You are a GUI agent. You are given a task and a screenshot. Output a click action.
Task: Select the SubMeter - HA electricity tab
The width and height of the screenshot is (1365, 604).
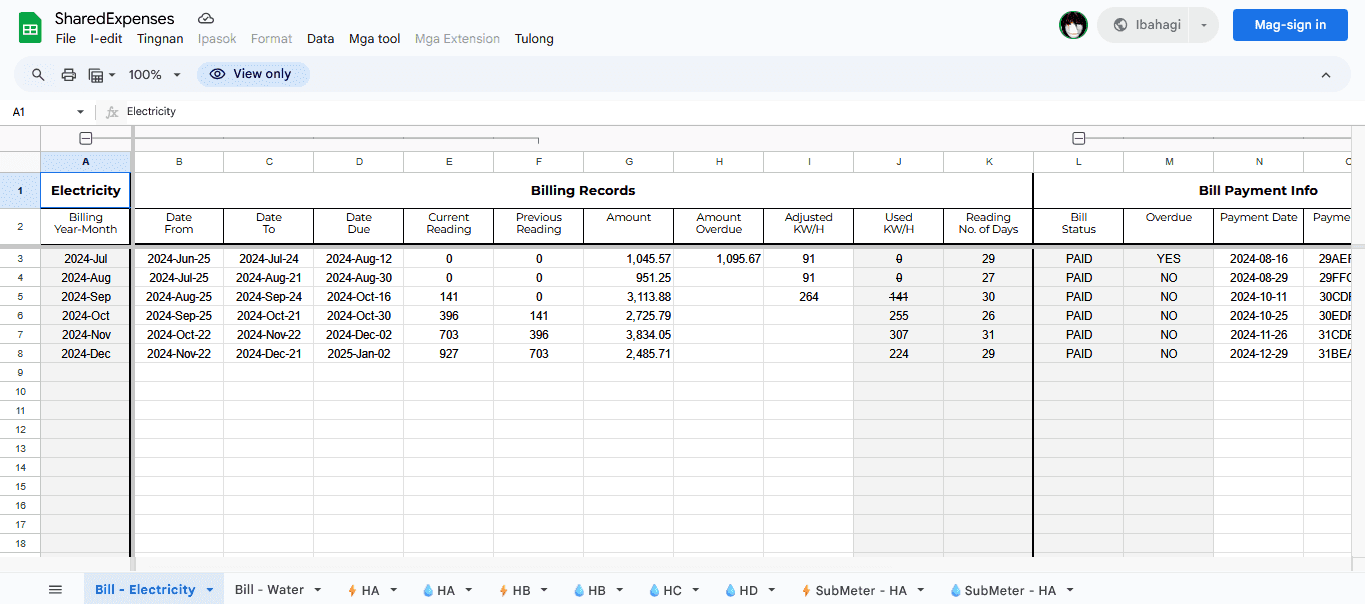[x=860, y=590]
